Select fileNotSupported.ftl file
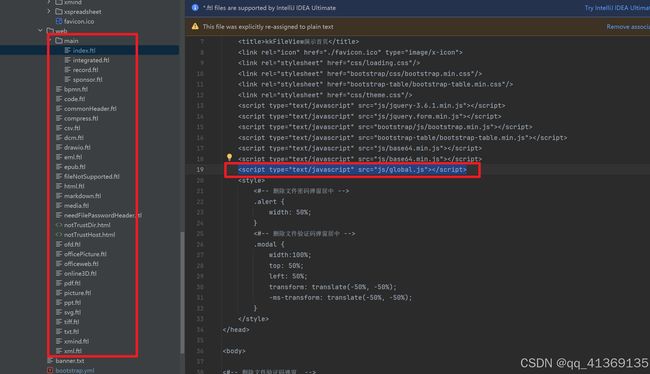 coord(92,176)
